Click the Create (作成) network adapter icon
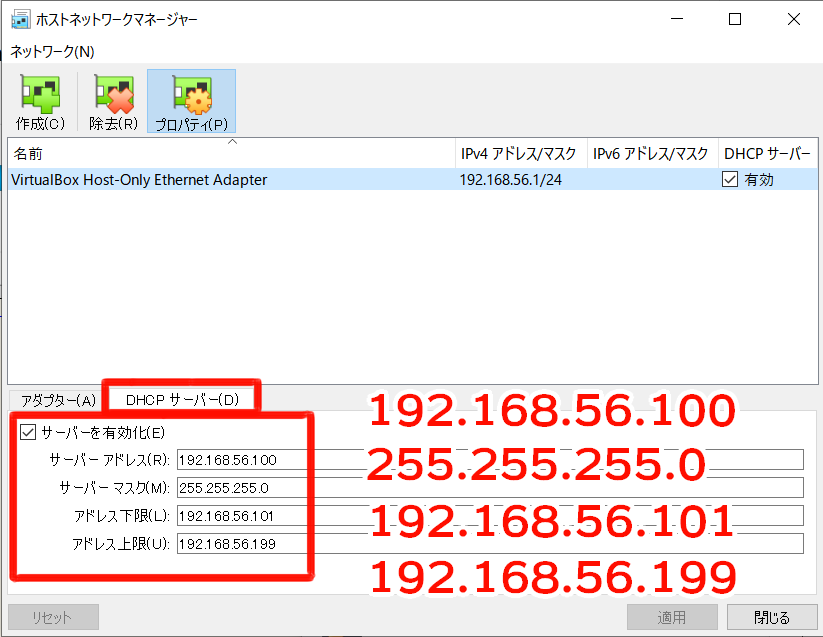The height and width of the screenshot is (637, 823). point(40,101)
